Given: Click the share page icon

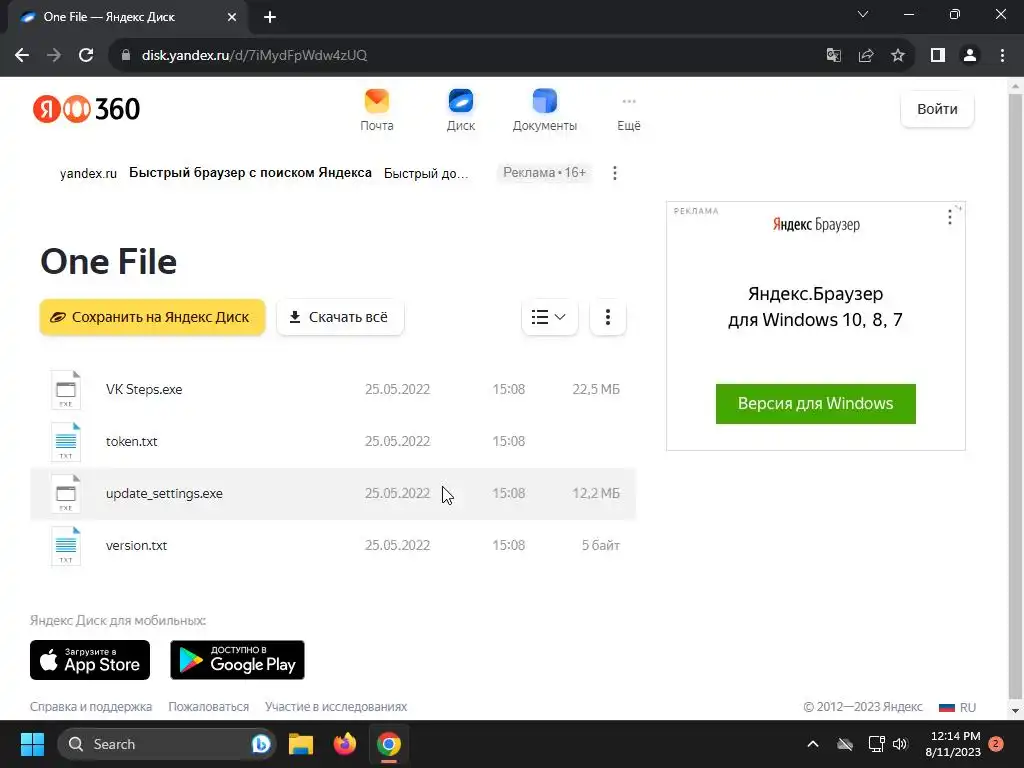Looking at the screenshot, I should [x=866, y=56].
